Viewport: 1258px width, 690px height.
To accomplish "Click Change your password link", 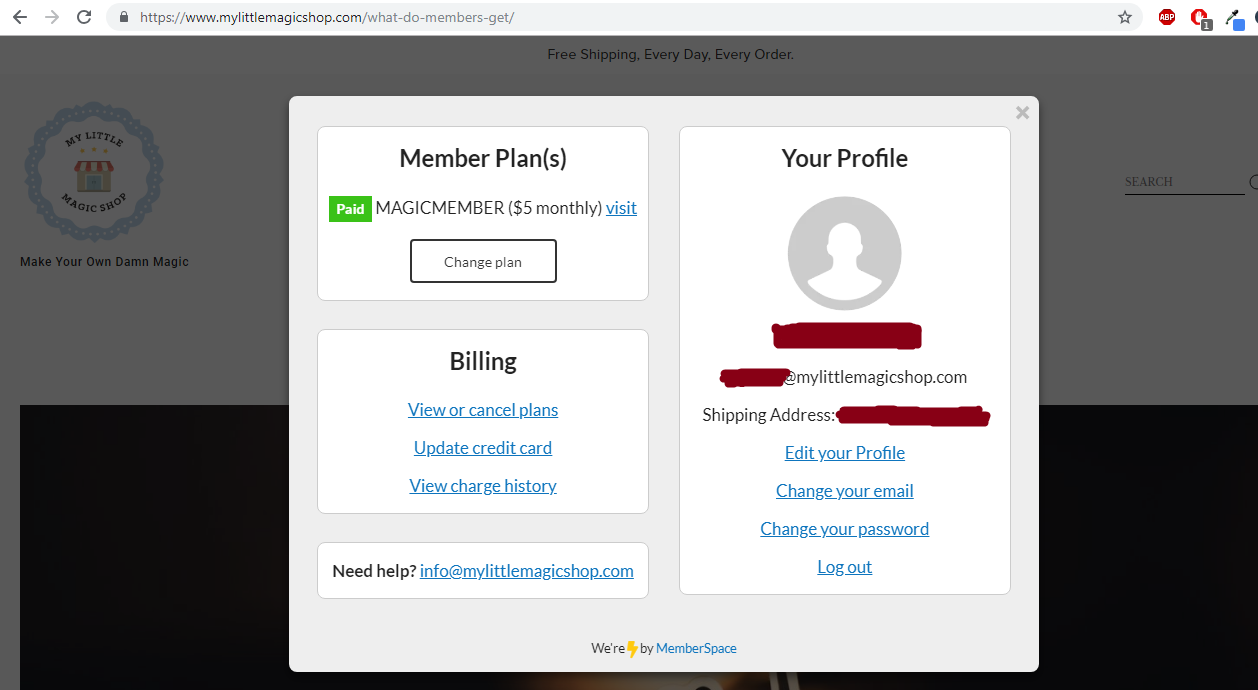I will pyautogui.click(x=845, y=529).
